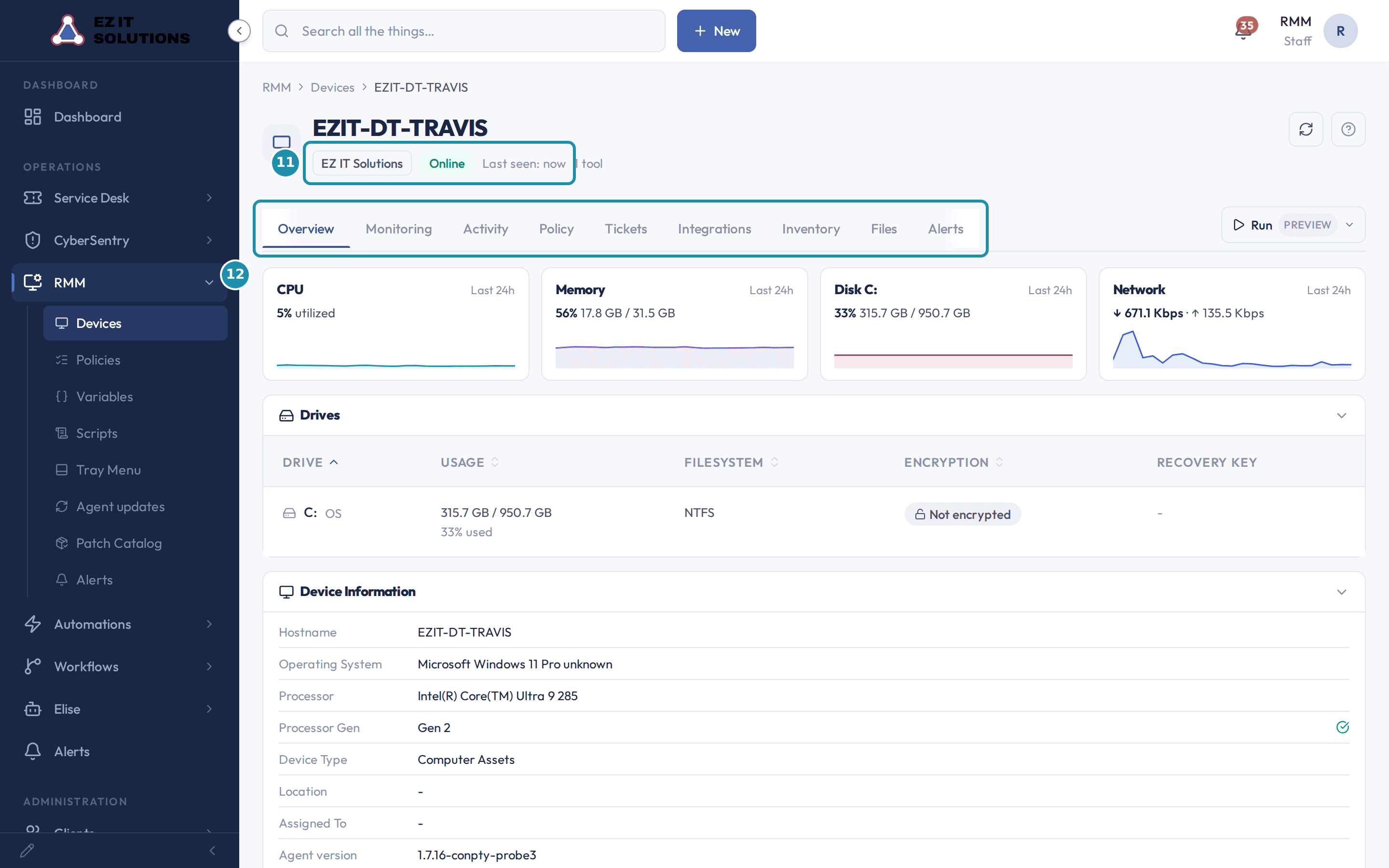Open Tray Menu in the RMM submenu
The height and width of the screenshot is (868, 1389).
coord(136,470)
